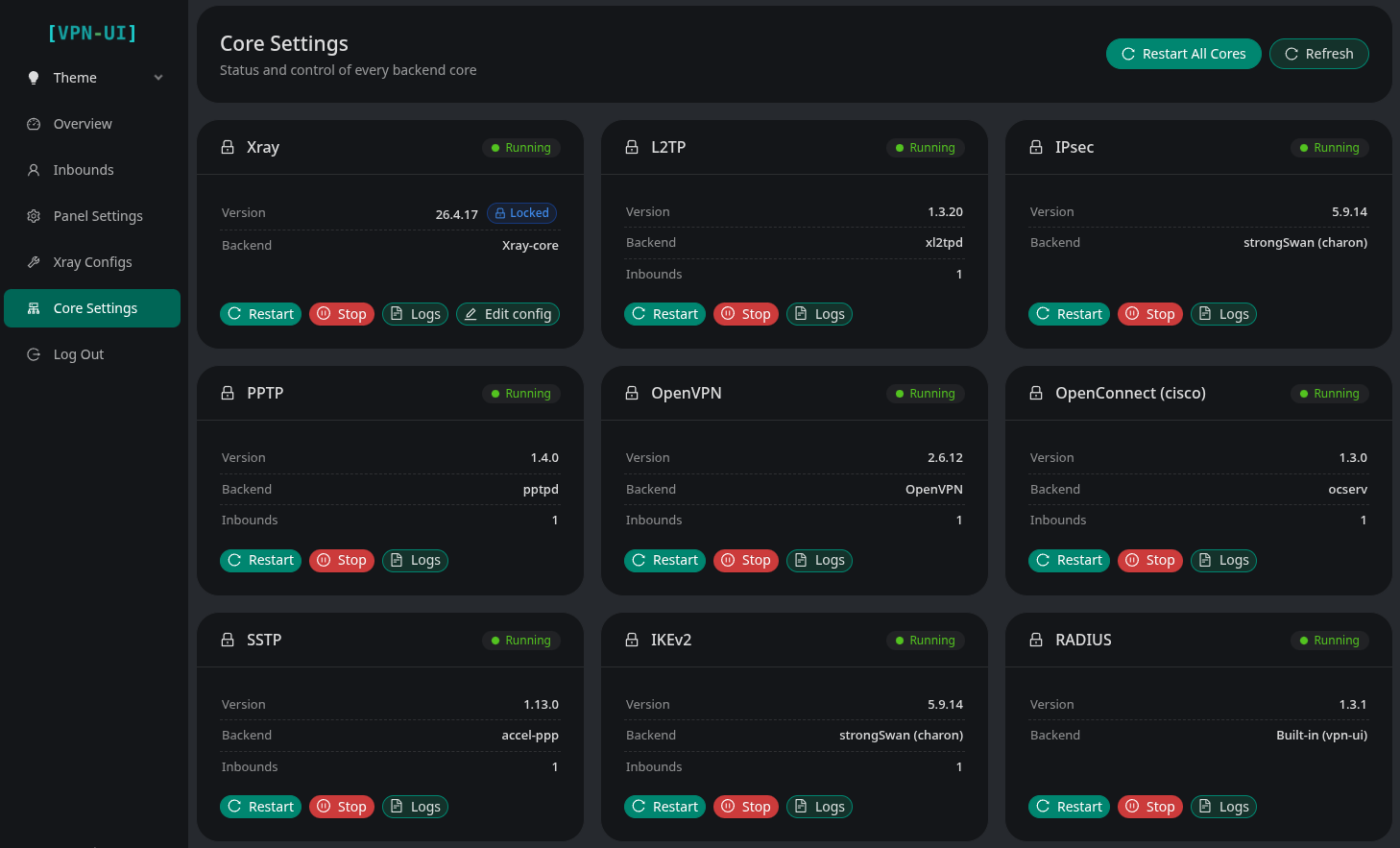Restart the PPTP core
This screenshot has width=1400, height=848.
(260, 560)
